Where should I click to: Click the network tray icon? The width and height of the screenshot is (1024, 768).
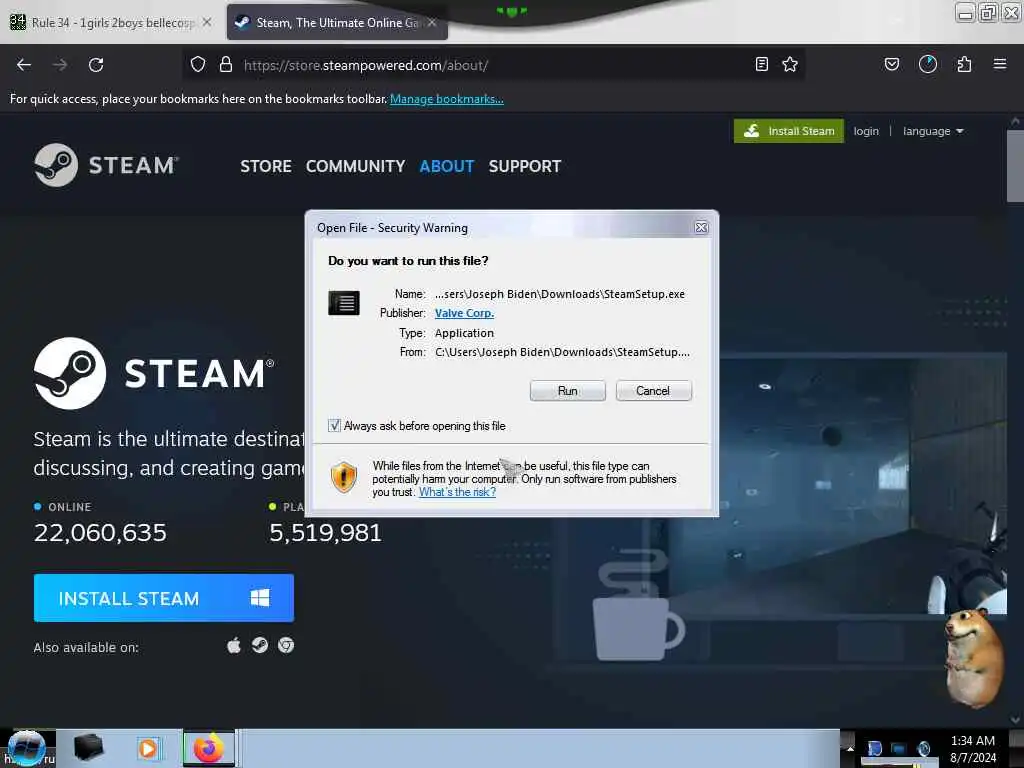pyautogui.click(x=899, y=748)
